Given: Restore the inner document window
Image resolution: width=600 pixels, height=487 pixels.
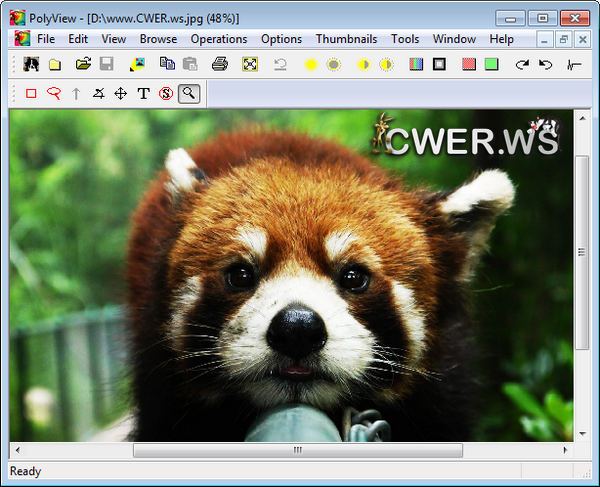Looking at the screenshot, I should pos(564,39).
